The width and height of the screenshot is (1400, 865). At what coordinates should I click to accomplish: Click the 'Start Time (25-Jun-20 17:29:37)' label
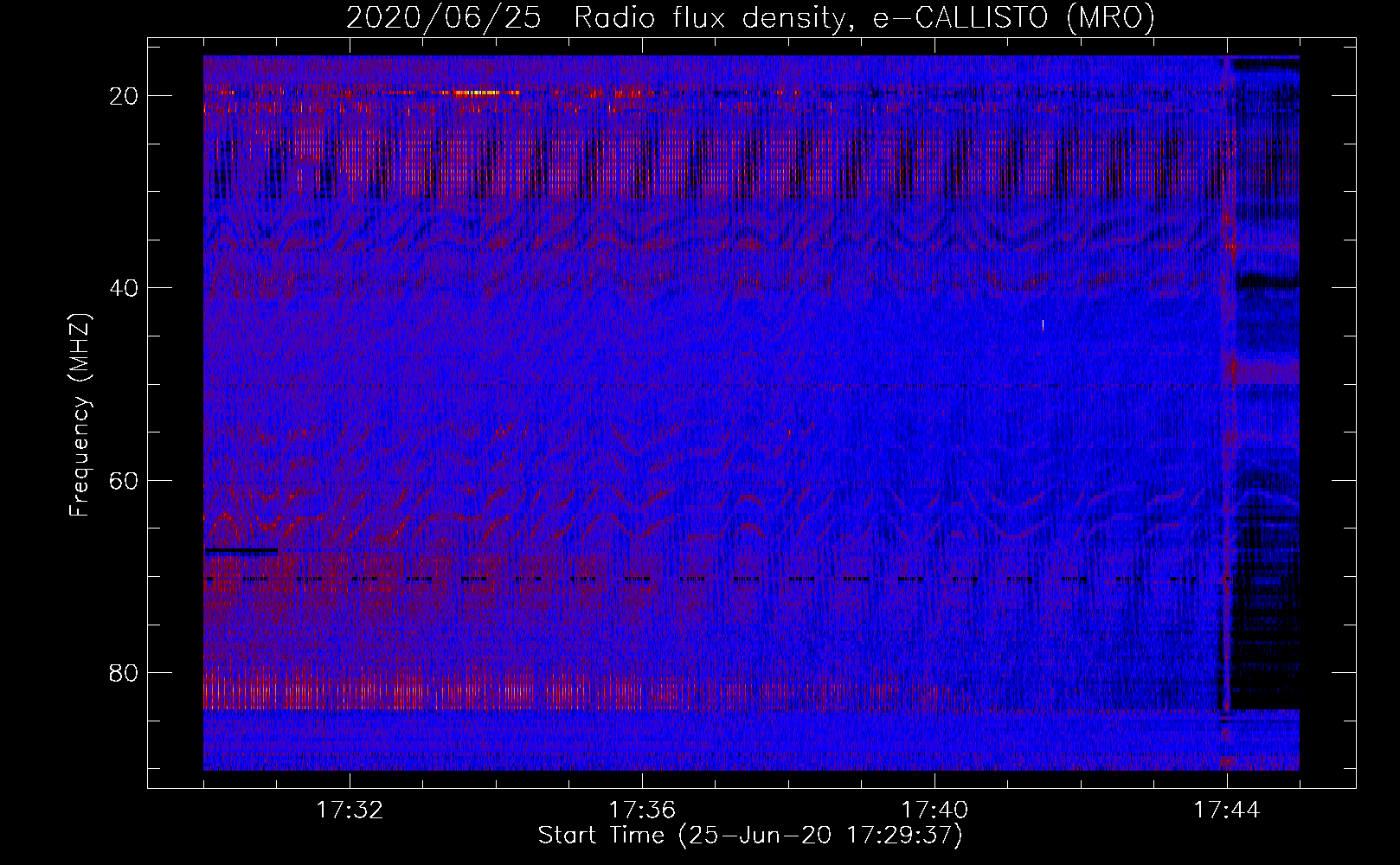coord(750,836)
